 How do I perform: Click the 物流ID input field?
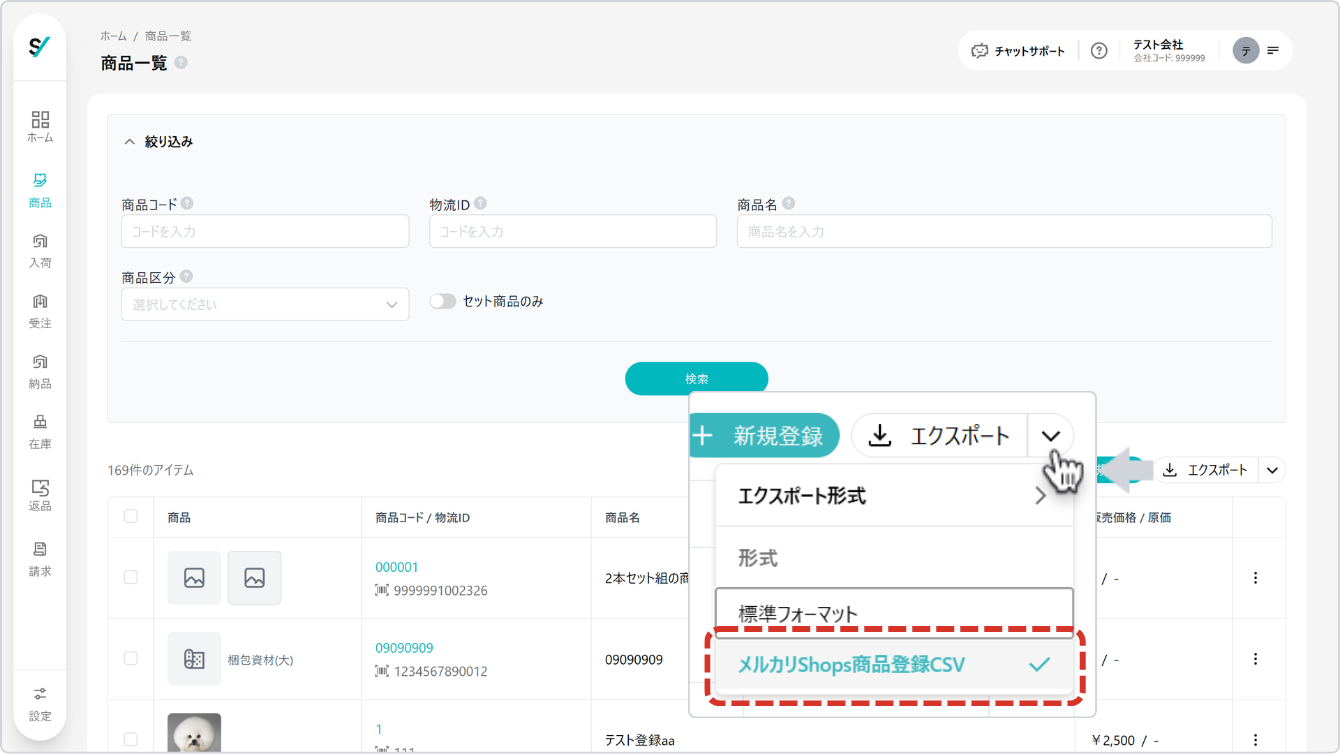(x=573, y=231)
